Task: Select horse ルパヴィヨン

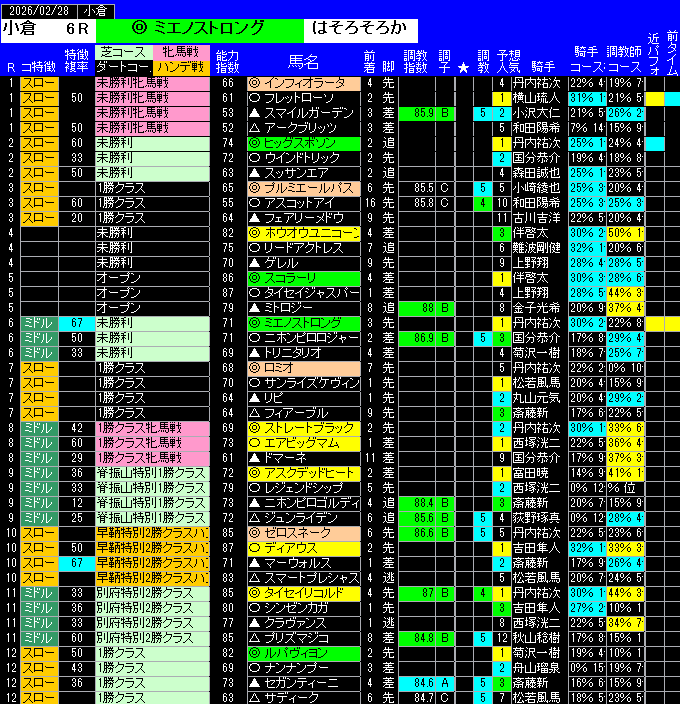Action: point(304,653)
